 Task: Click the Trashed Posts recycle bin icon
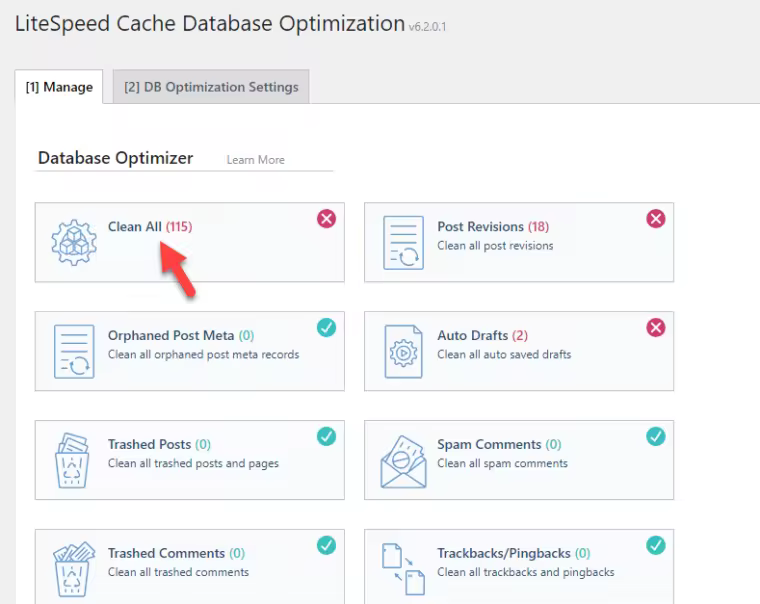73,461
